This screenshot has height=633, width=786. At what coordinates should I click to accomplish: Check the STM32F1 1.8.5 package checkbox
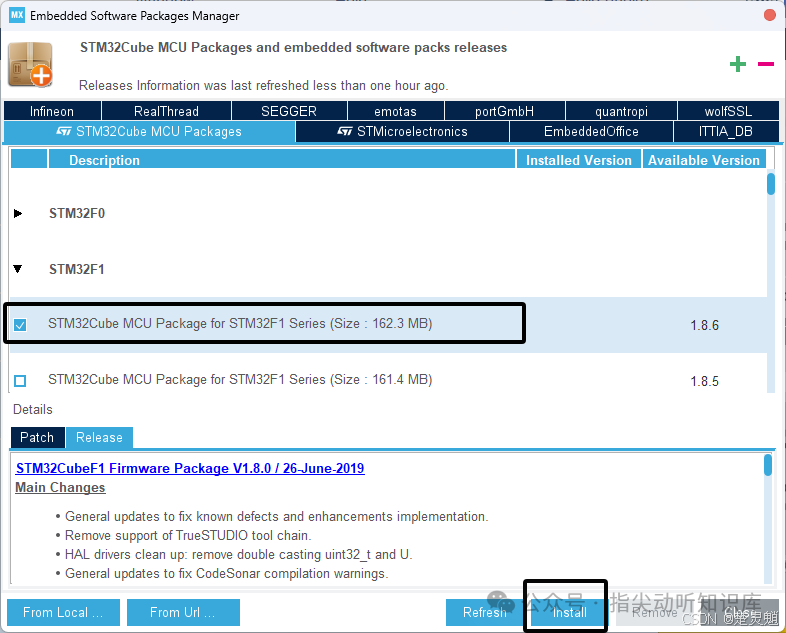coord(20,381)
